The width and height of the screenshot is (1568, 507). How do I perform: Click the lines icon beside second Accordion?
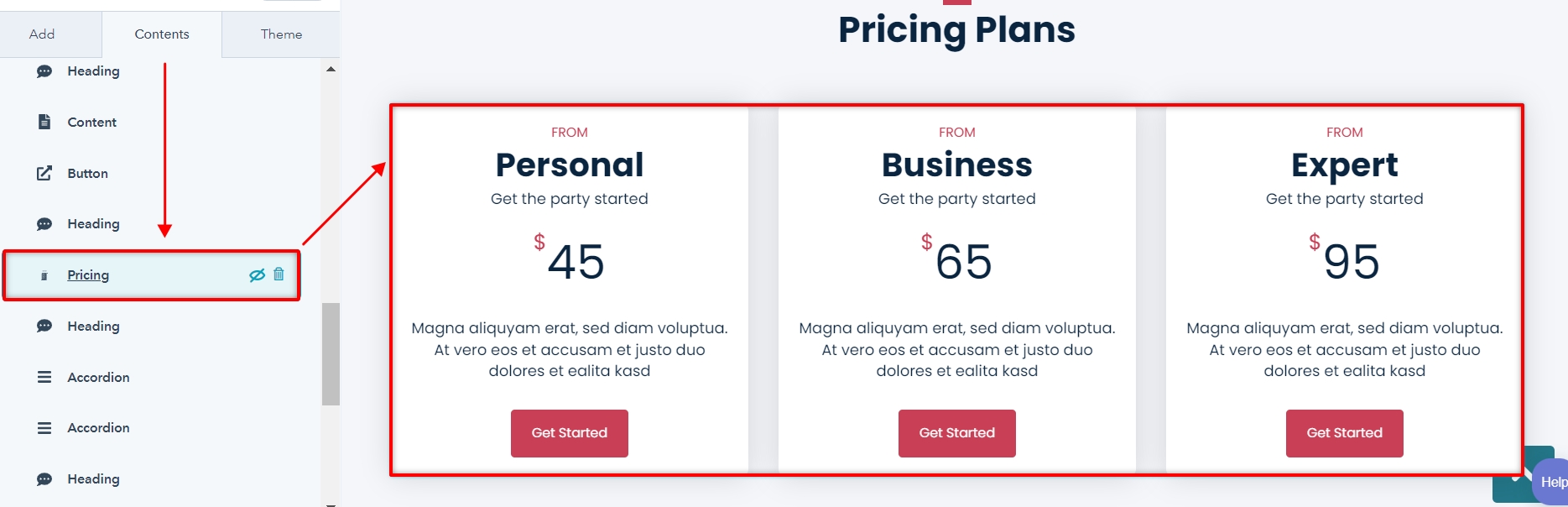(44, 428)
